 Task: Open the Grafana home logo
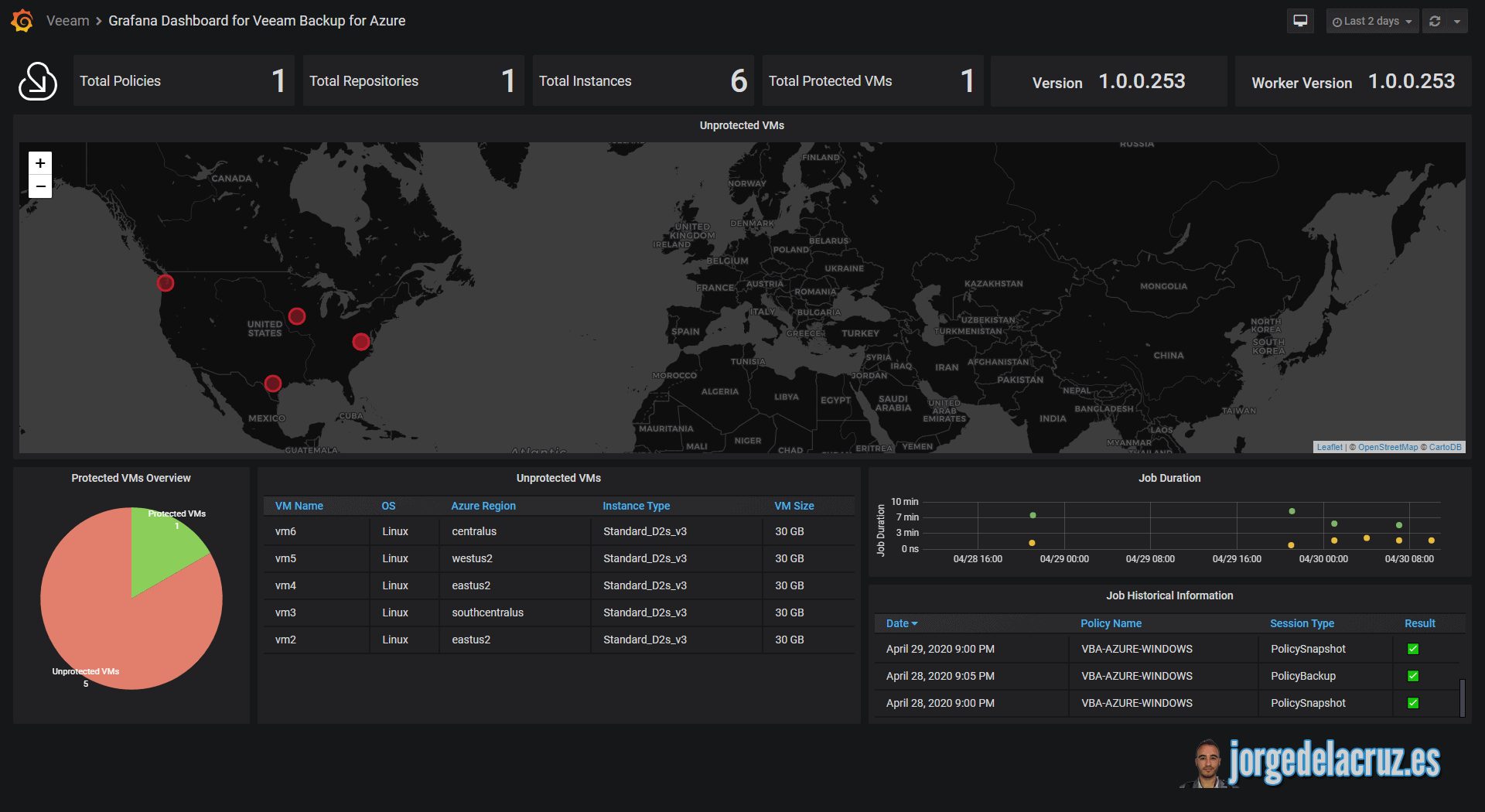(22, 21)
